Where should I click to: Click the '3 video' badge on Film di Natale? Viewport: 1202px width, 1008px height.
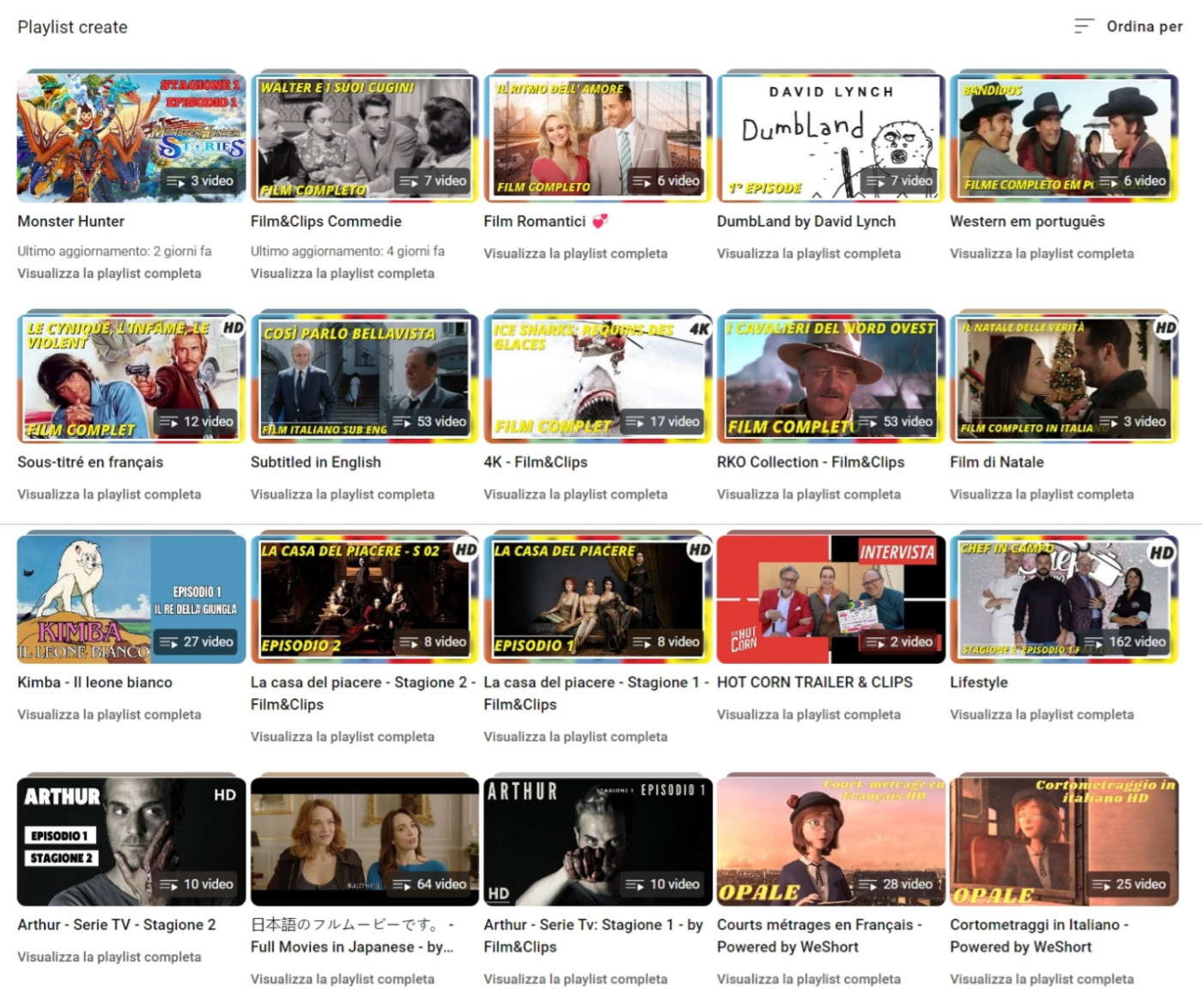pyautogui.click(x=1133, y=422)
